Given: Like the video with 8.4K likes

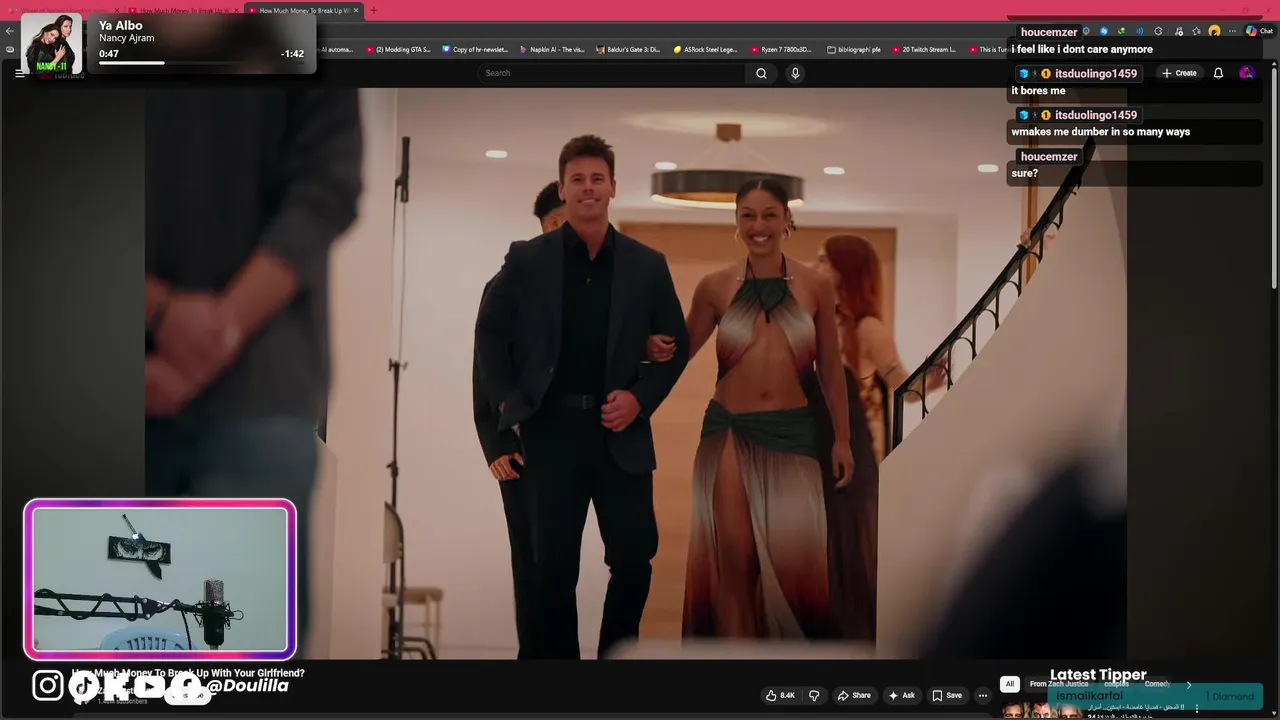Looking at the screenshot, I should pyautogui.click(x=780, y=695).
